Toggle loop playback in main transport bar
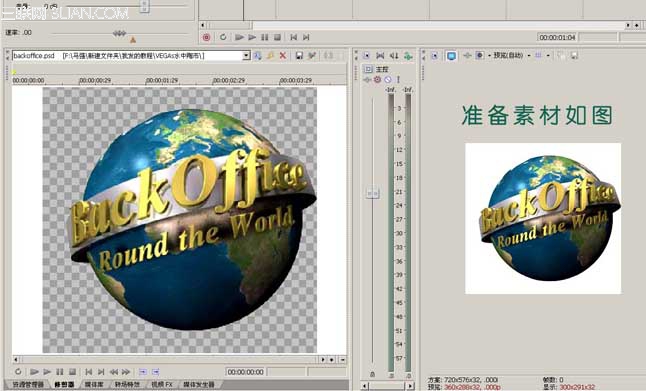Image resolution: width=646 pixels, height=391 pixels. (223, 37)
